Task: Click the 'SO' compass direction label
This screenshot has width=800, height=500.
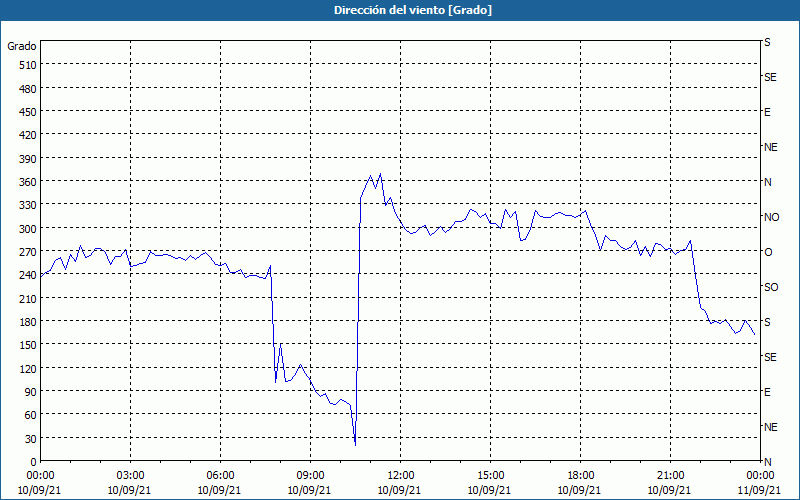Action: click(x=771, y=287)
